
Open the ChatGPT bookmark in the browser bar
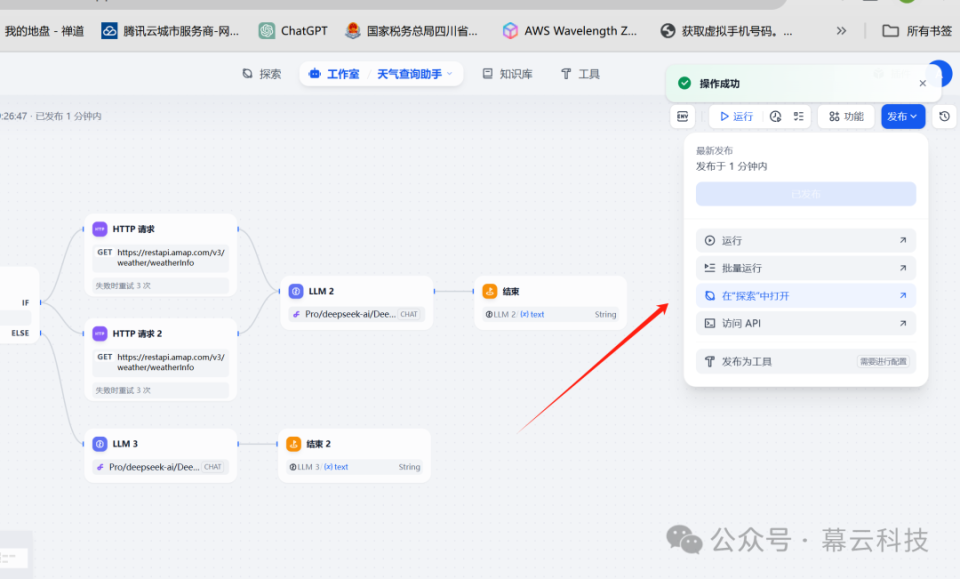(292, 30)
